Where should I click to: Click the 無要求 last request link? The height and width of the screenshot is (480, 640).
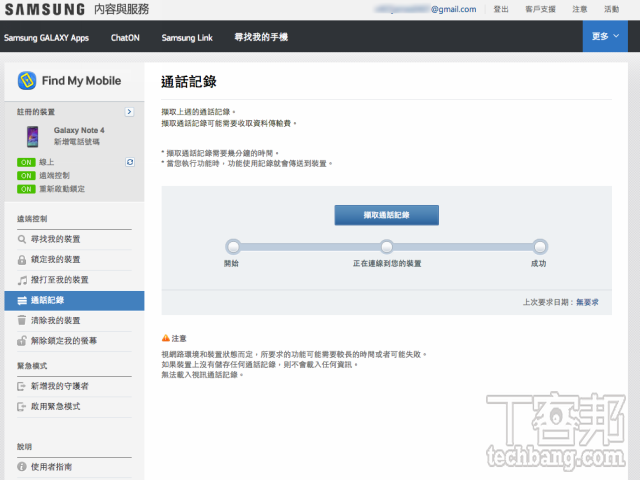point(587,302)
